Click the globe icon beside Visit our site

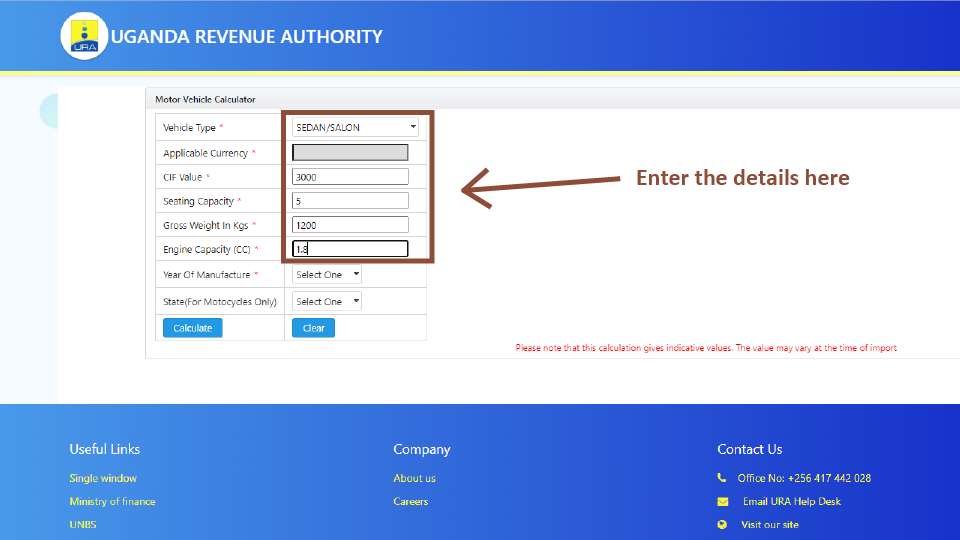click(x=722, y=525)
